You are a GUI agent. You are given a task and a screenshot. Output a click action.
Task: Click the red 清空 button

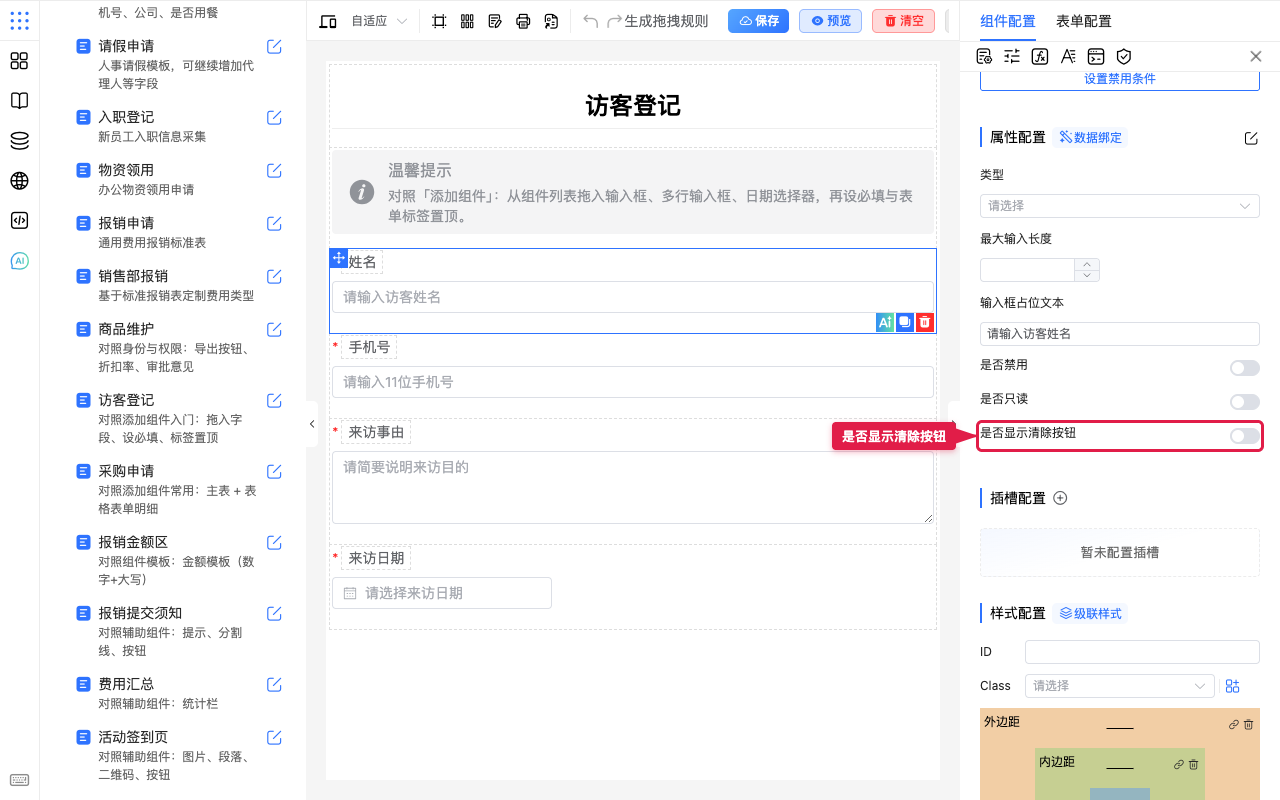(903, 21)
